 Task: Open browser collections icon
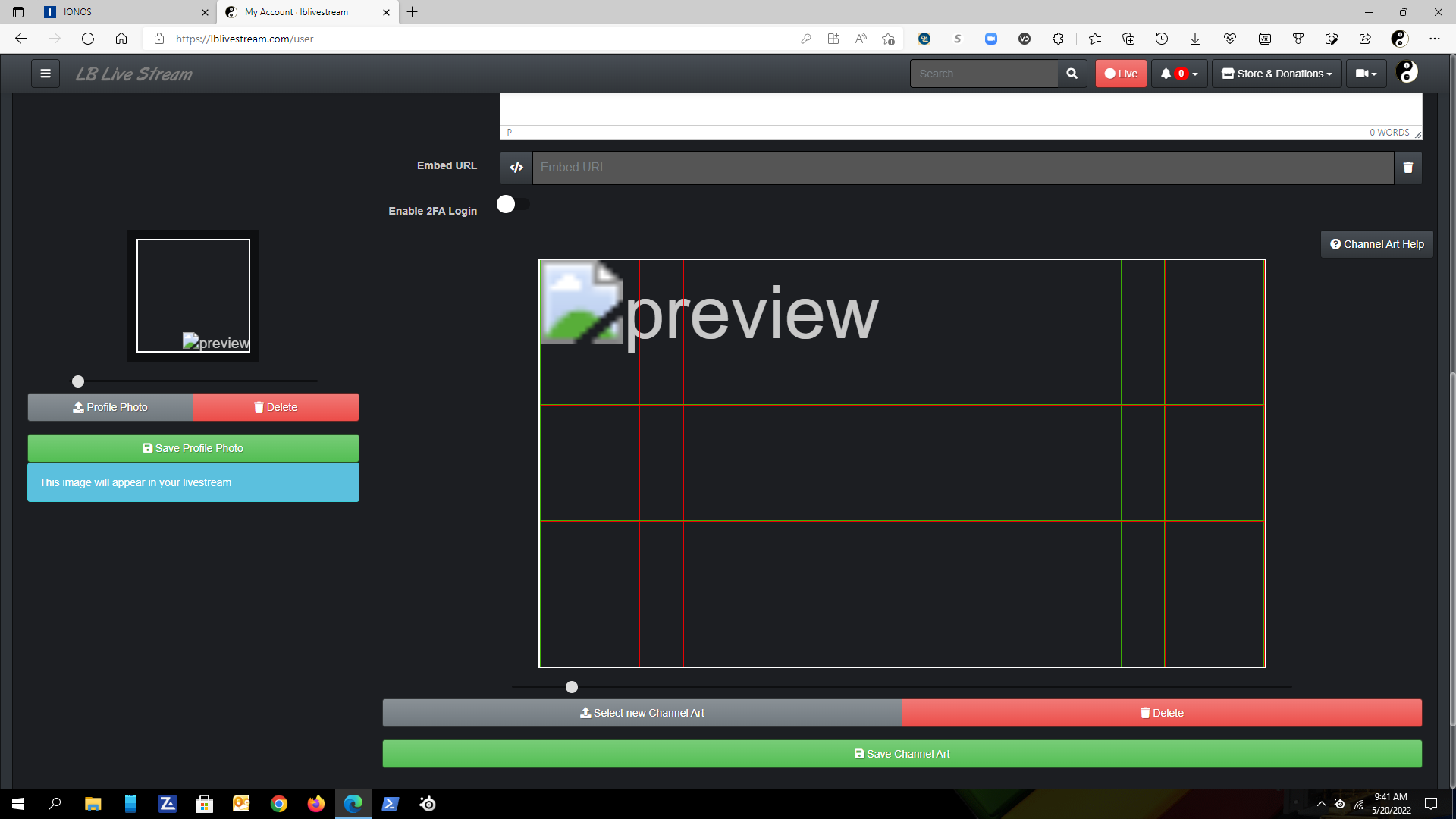(x=1128, y=39)
